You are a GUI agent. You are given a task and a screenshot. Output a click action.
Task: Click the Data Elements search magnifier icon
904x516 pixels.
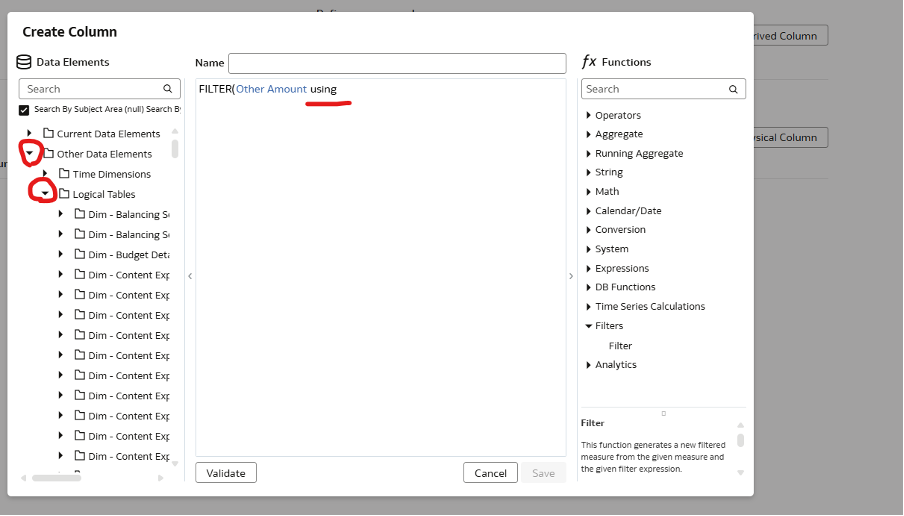(x=168, y=89)
